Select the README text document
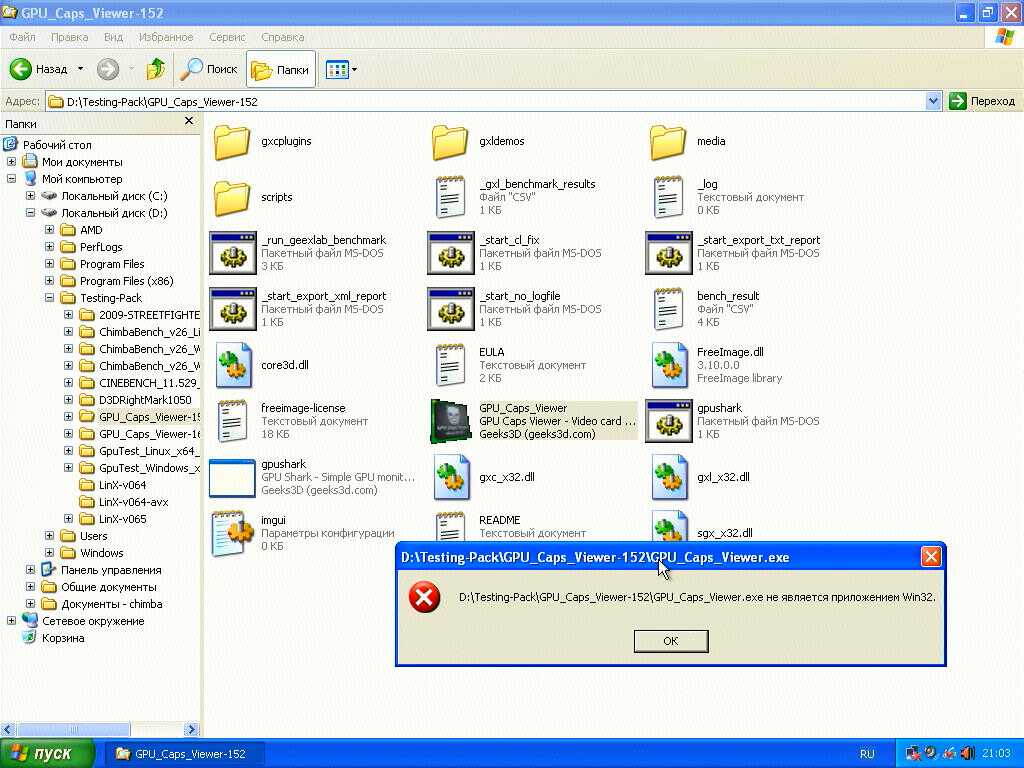The width and height of the screenshot is (1024, 768). tap(500, 520)
